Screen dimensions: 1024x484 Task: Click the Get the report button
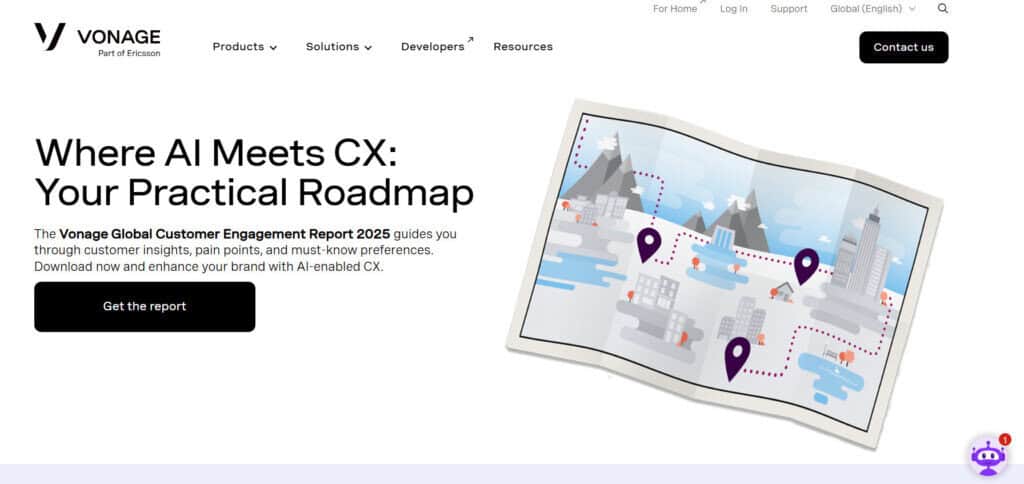145,306
